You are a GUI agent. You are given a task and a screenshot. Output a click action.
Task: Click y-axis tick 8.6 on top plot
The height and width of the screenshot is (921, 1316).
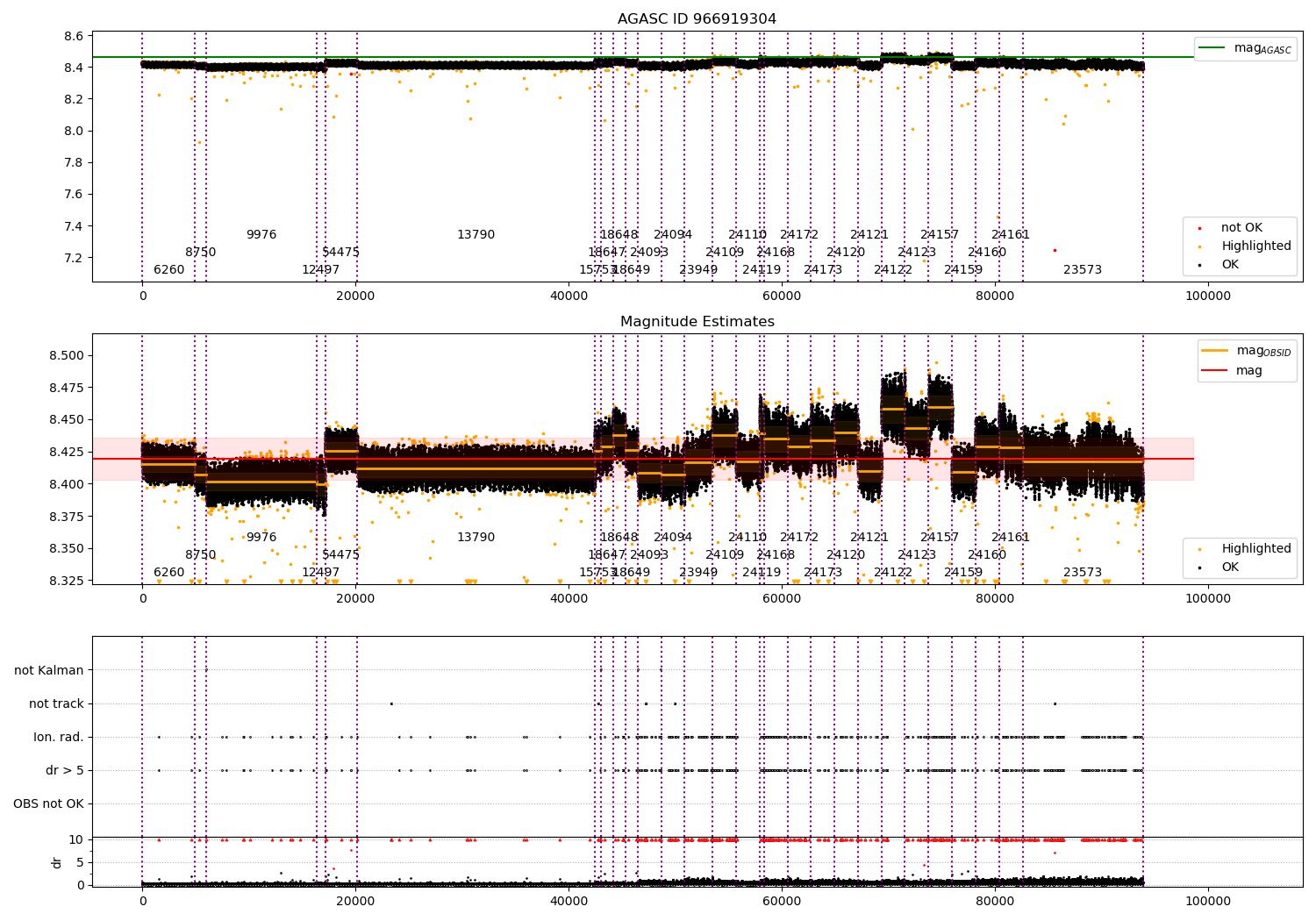point(74,36)
